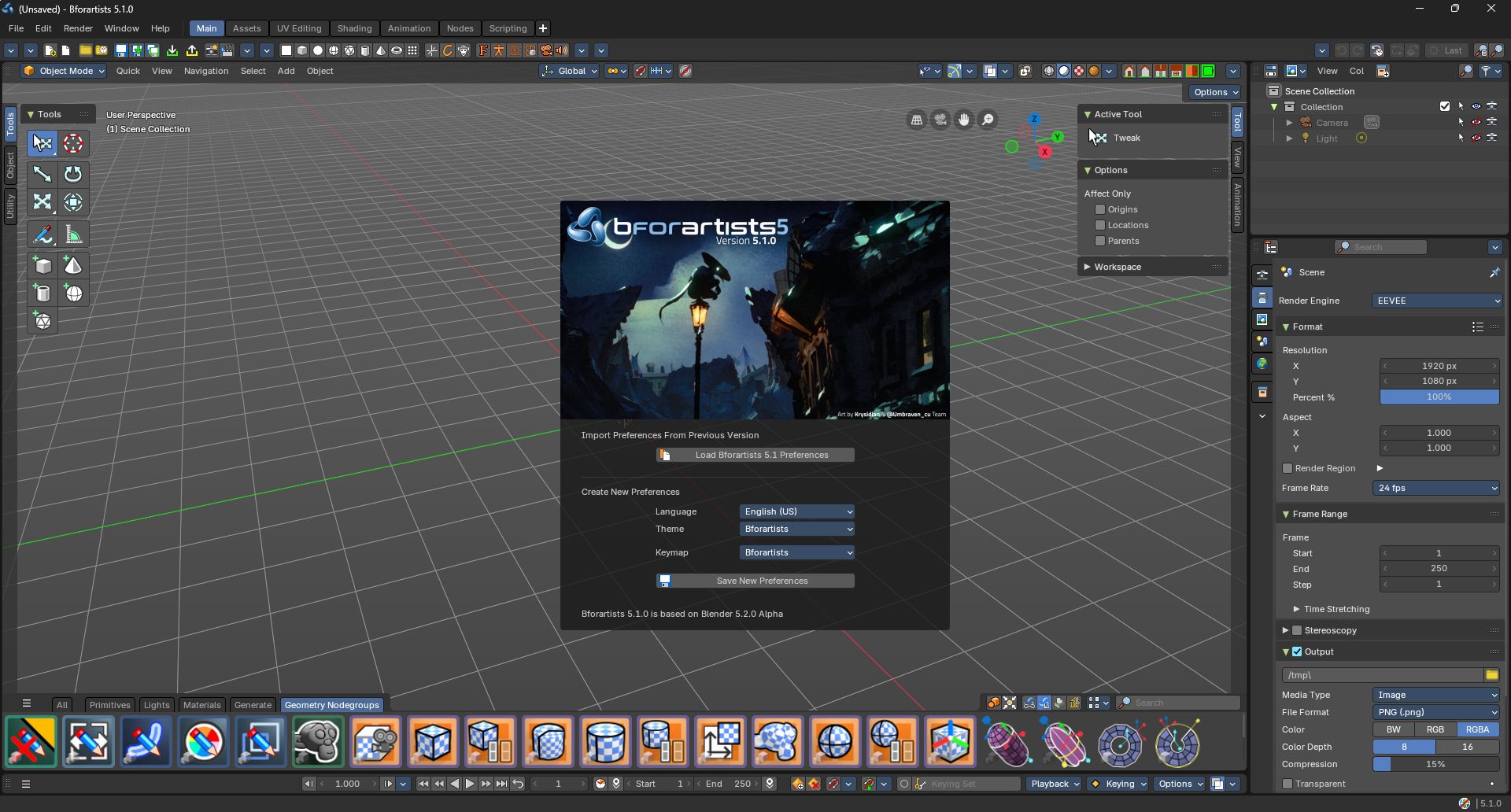Viewport: 1511px width, 812px height.
Task: Select the Rotate tool in Tools panel
Action: point(73,174)
